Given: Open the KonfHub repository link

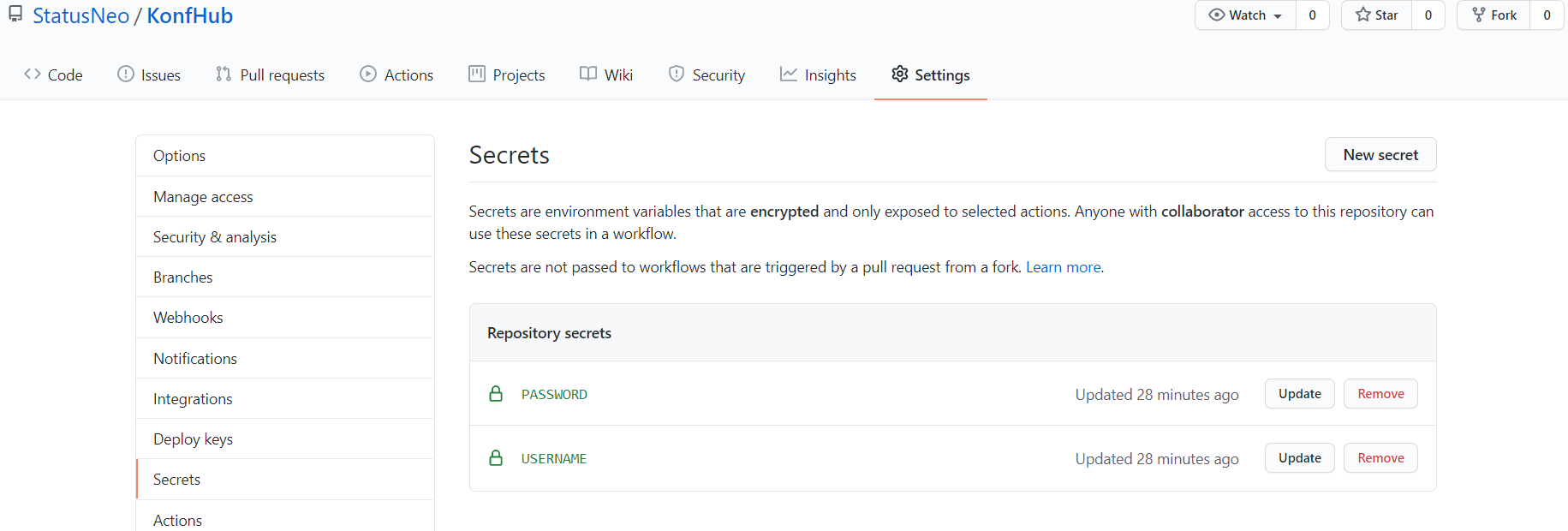Looking at the screenshot, I should tap(190, 15).
